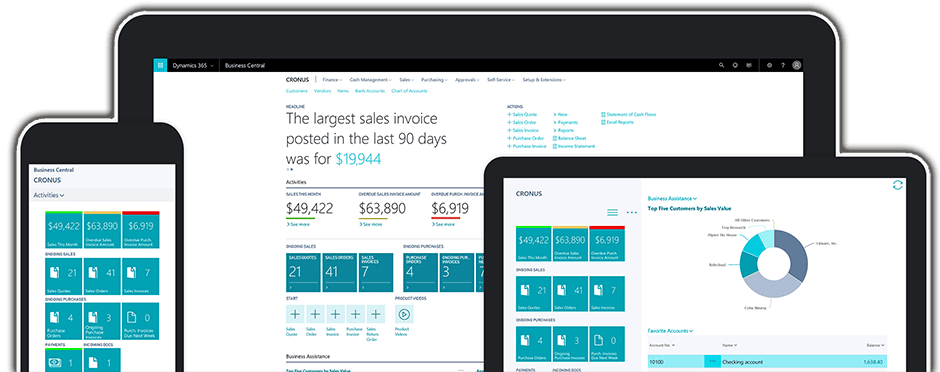Expand the Self-Service menu dropdown
Image resolution: width=940 pixels, height=372 pixels.
point(501,80)
